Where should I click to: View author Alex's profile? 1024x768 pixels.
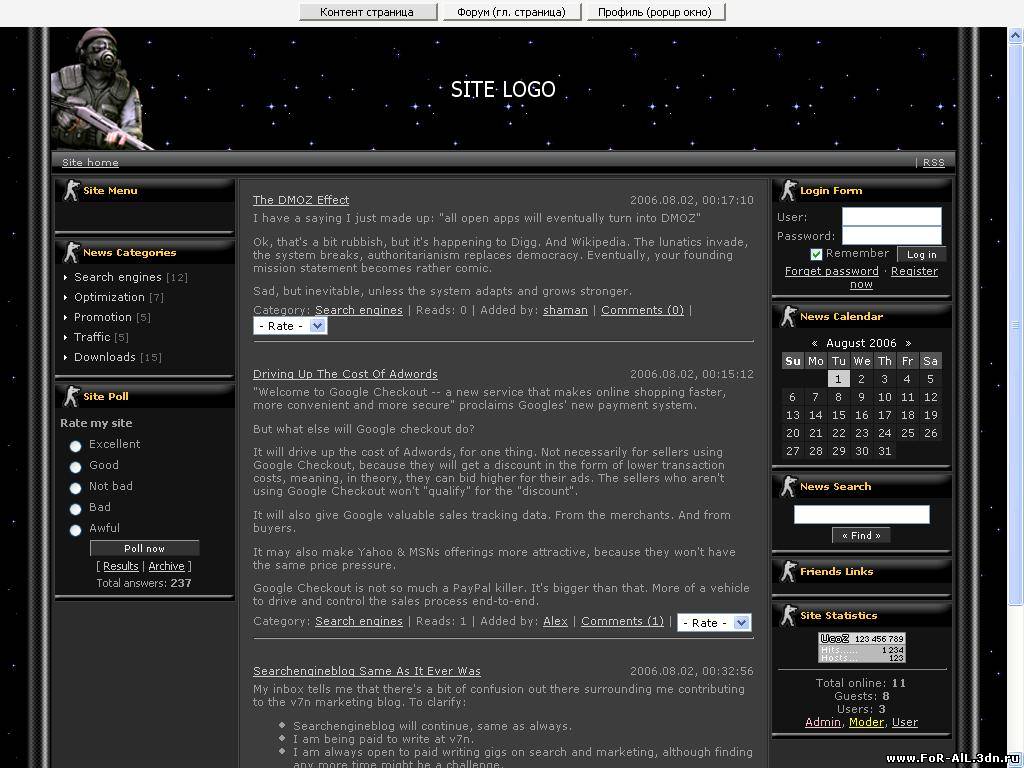(555, 621)
